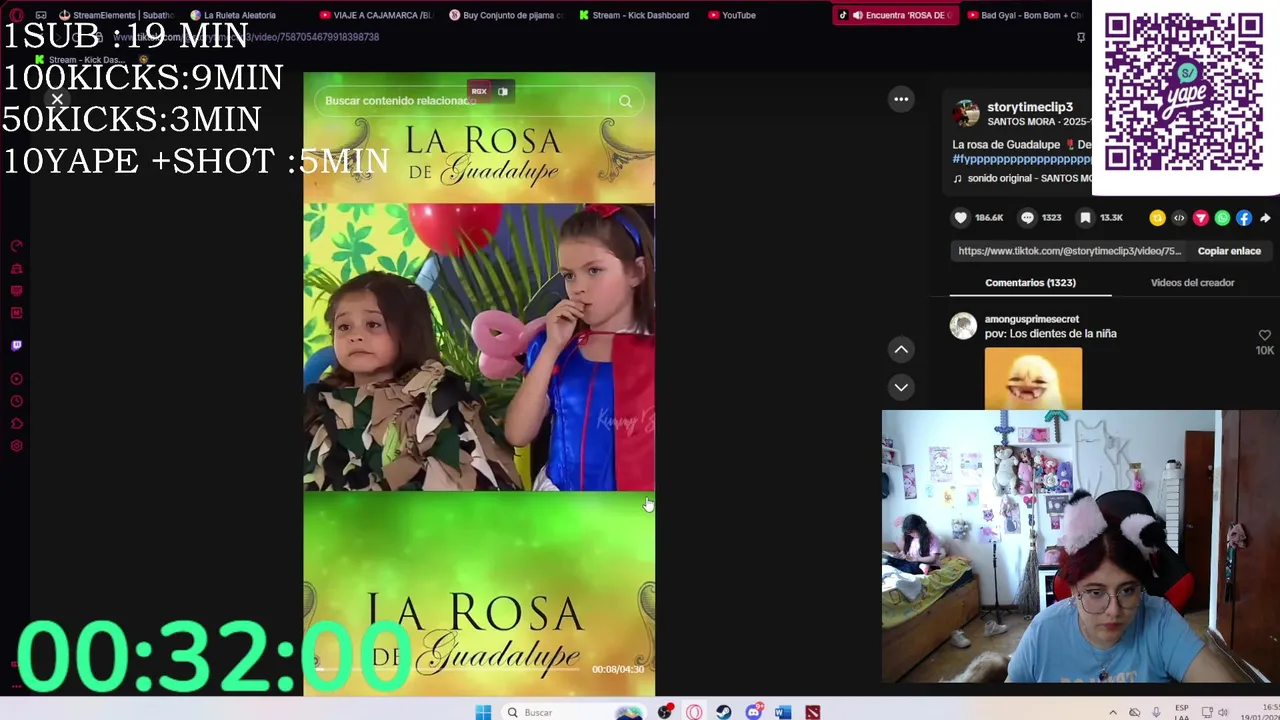Open comments via speech bubble icon
The image size is (1280, 720).
(1027, 217)
